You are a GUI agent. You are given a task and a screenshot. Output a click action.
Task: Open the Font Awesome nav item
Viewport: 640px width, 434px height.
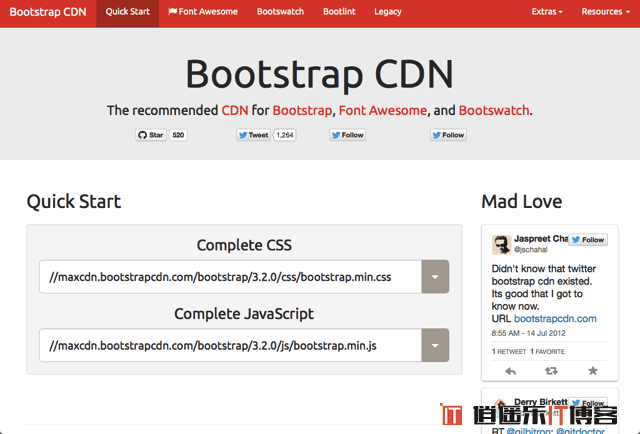(x=203, y=12)
